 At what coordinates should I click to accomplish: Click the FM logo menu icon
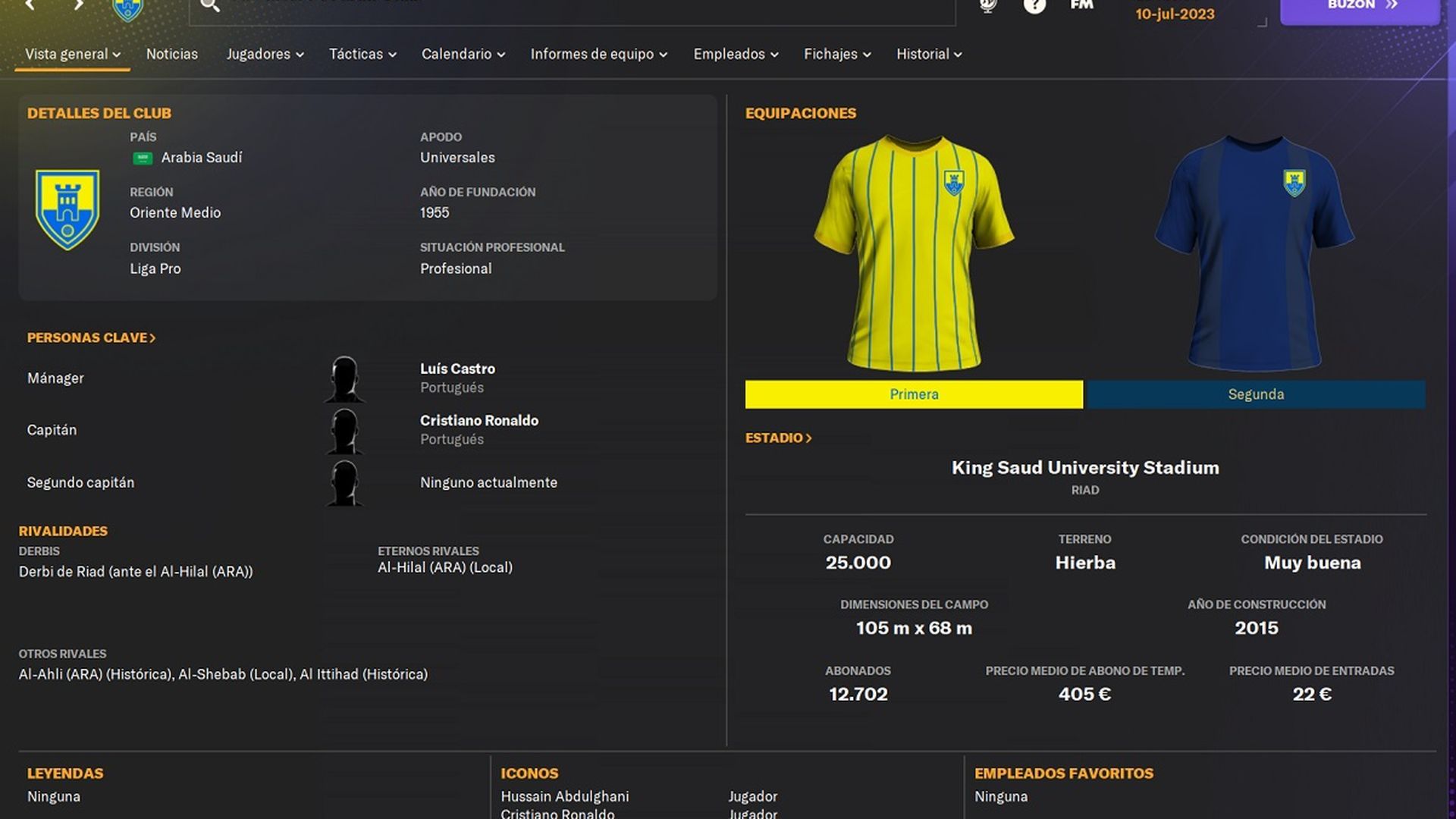click(1081, 5)
